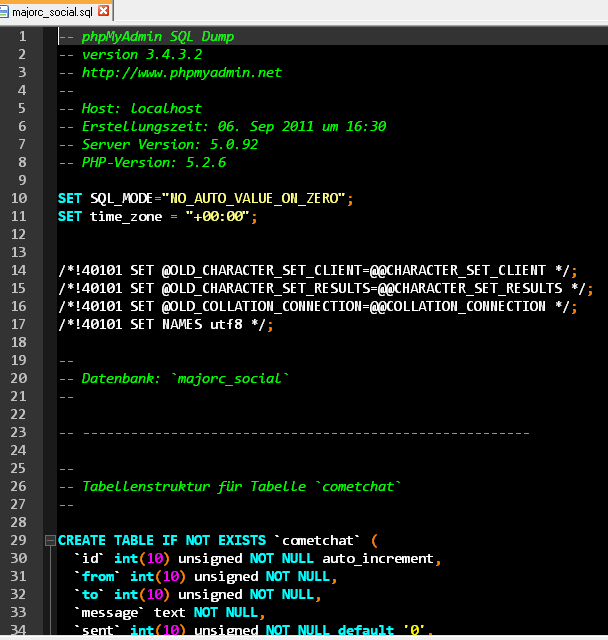Click the NO_AUTO_VALUE_ON_ZERO string
The width and height of the screenshot is (608, 640).
coord(254,199)
